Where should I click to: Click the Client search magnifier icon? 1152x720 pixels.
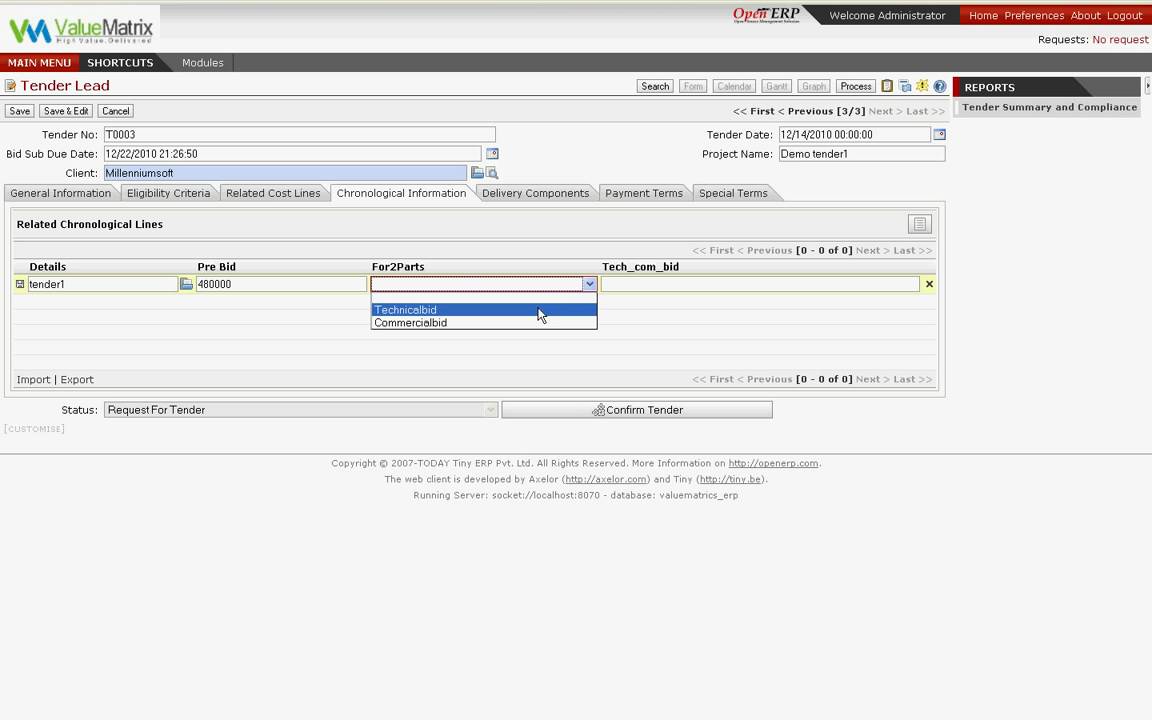(x=492, y=173)
